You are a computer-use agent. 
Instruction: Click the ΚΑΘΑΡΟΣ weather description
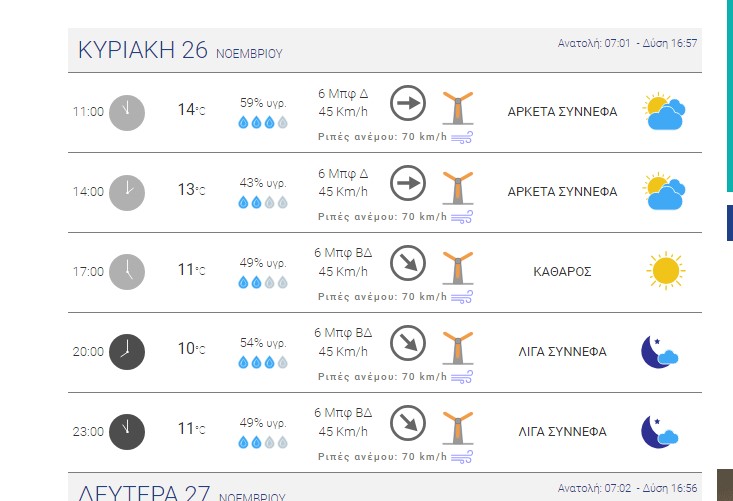pyautogui.click(x=563, y=271)
